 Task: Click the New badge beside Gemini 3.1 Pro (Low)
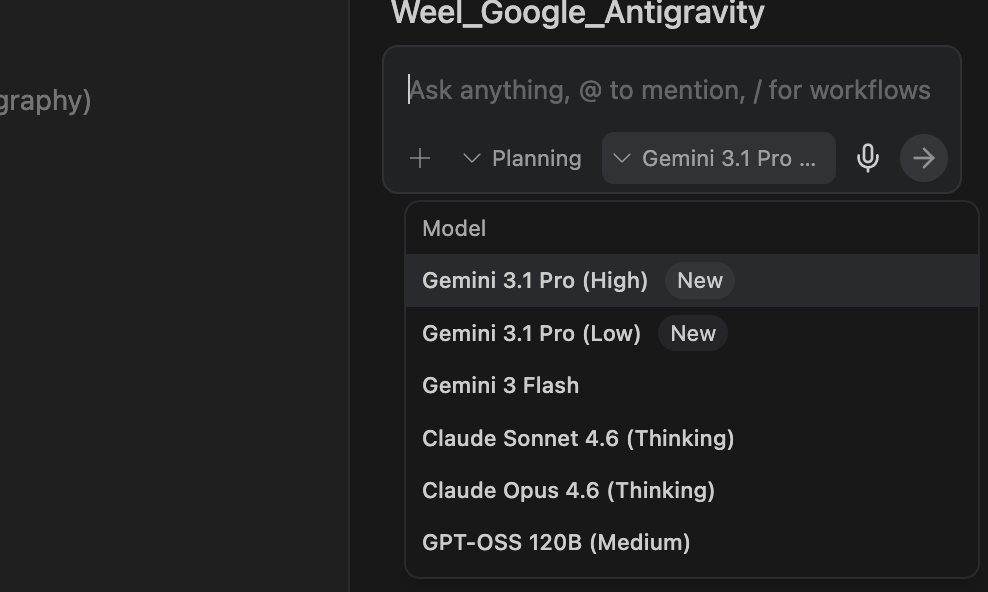pyautogui.click(x=692, y=333)
